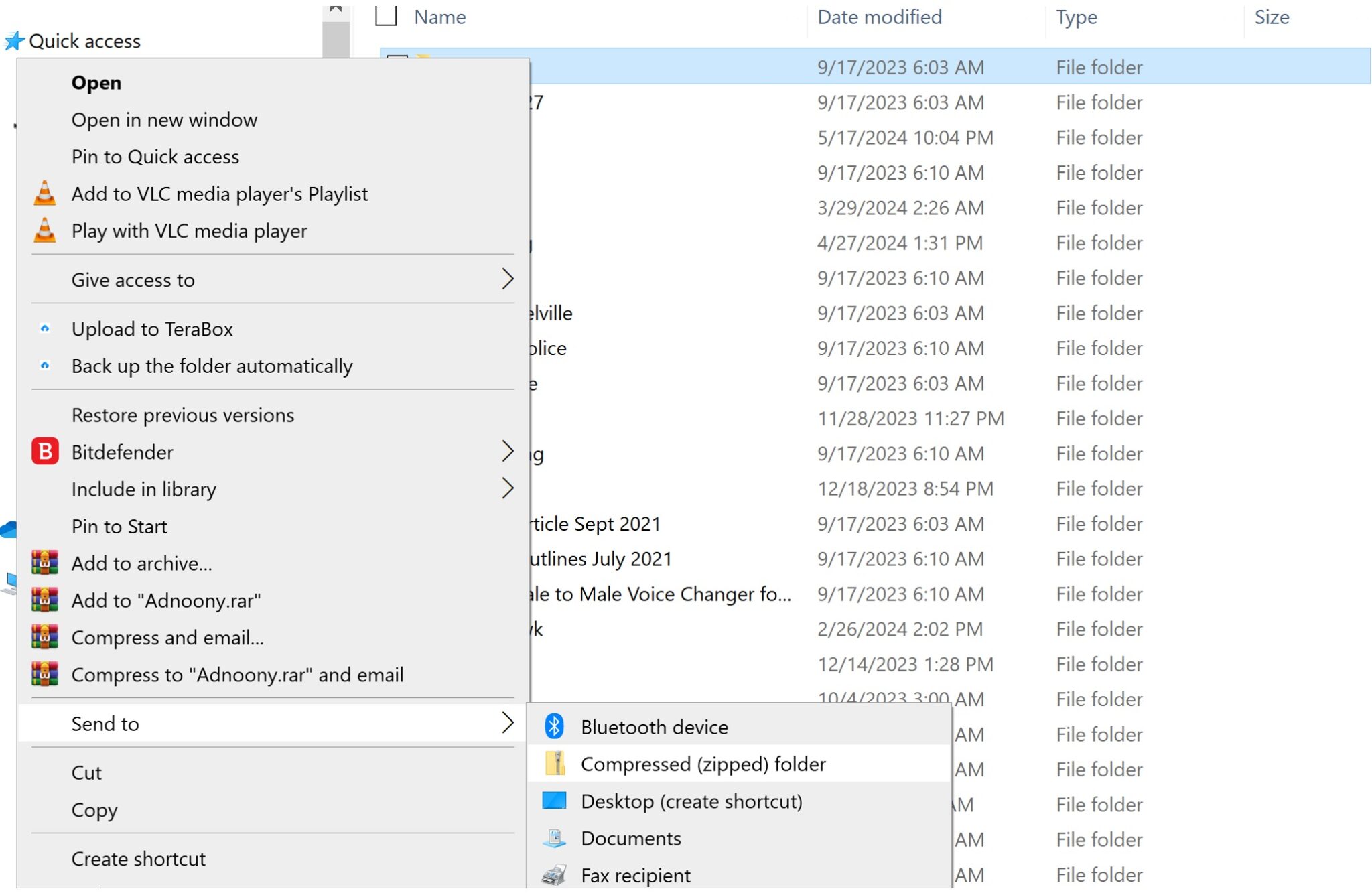This screenshot has height=893, width=1372.
Task: Click the Bitdefender shield icon
Action: point(44,452)
